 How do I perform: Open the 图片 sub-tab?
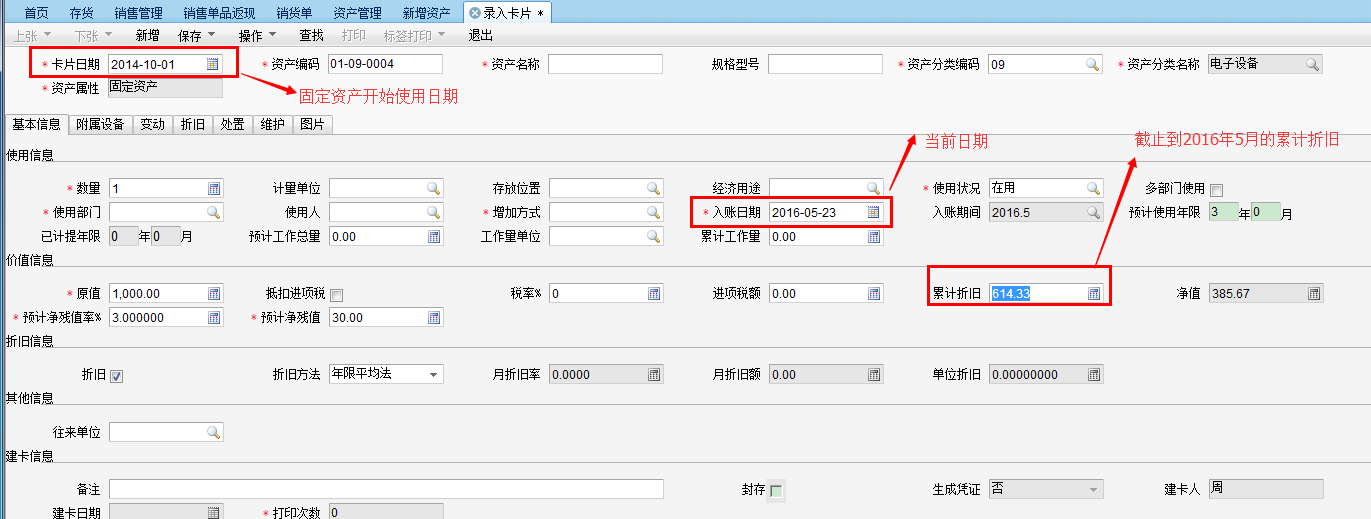312,124
